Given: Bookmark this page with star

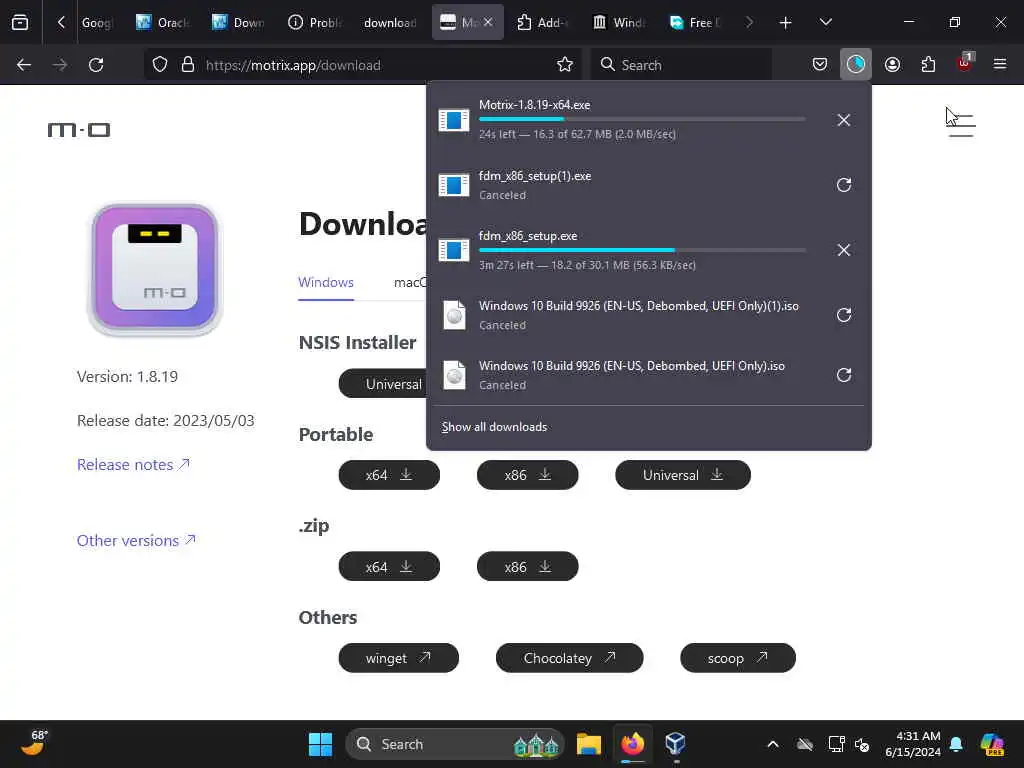Looking at the screenshot, I should 565,65.
